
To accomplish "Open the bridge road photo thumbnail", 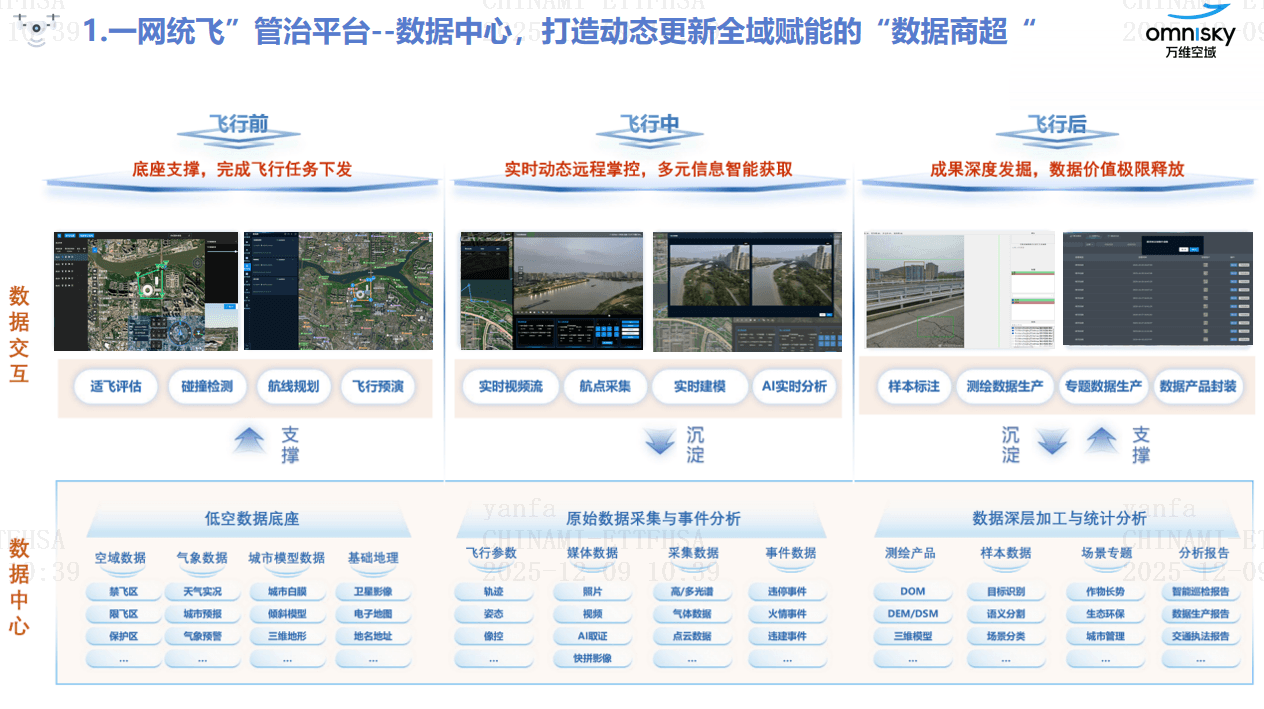I will click(915, 291).
